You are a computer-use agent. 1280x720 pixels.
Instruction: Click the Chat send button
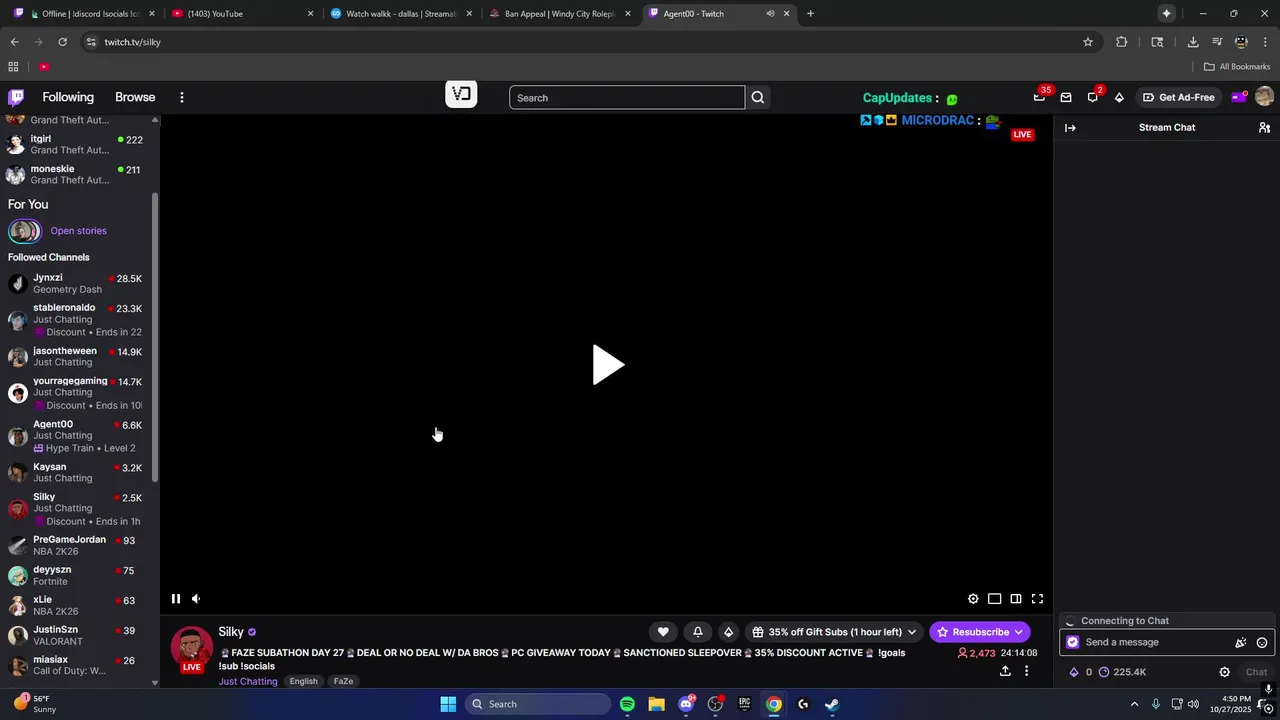1256,672
